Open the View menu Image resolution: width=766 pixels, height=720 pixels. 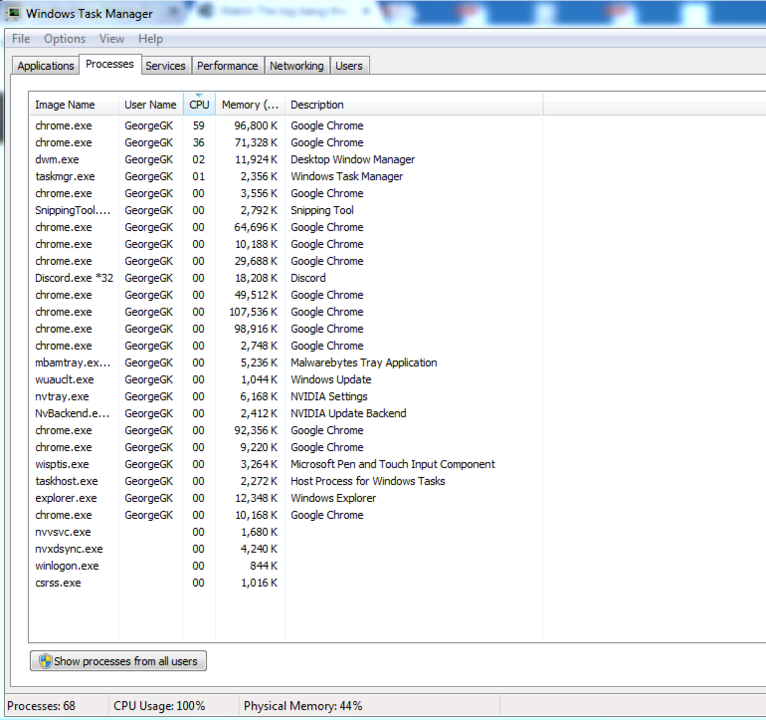[x=111, y=39]
